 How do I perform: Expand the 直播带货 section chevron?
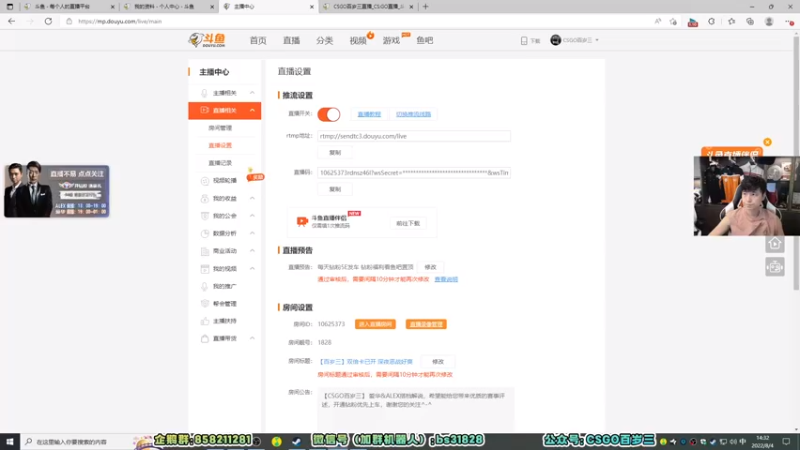point(252,338)
